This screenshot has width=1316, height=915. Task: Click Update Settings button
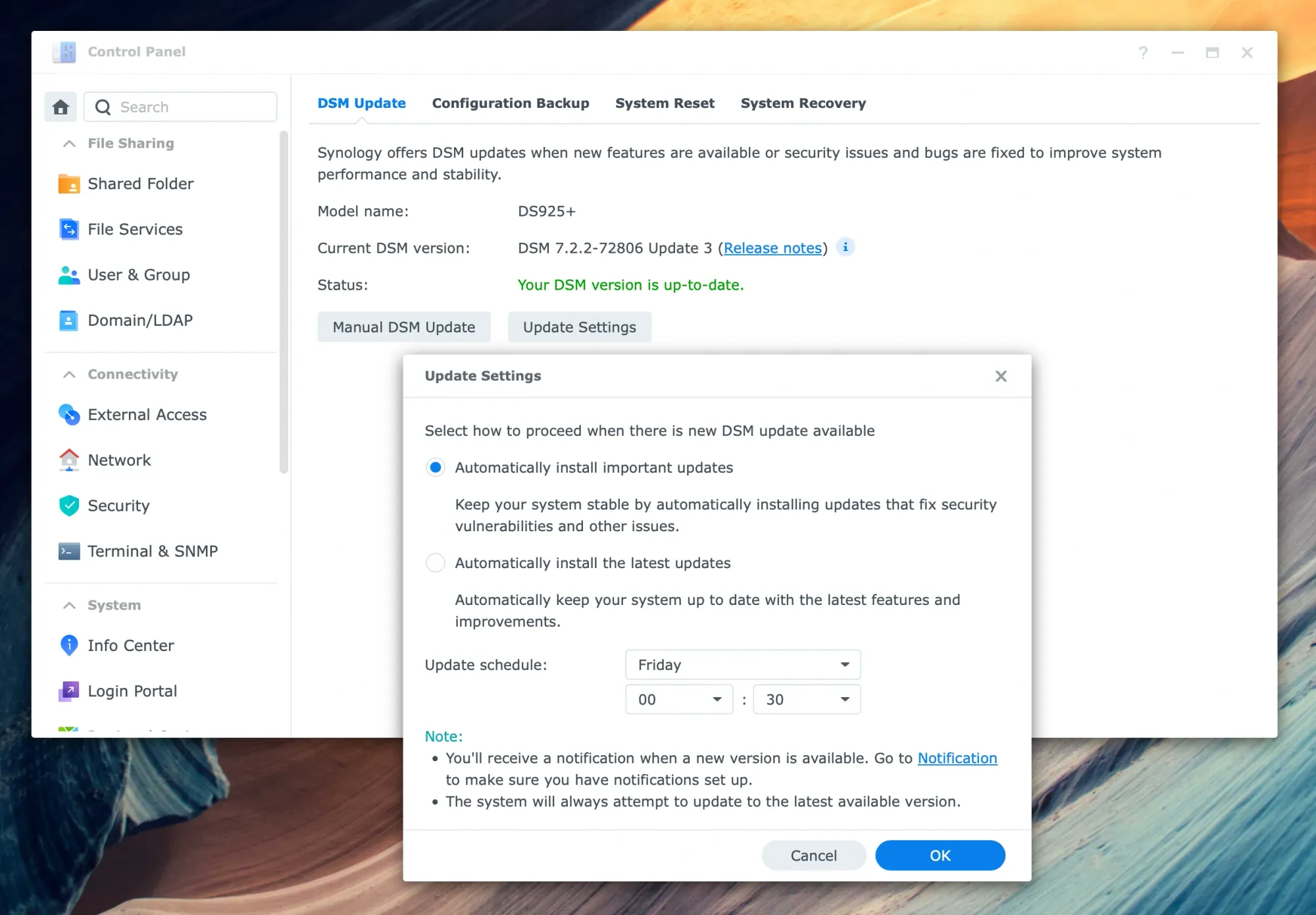[580, 327]
